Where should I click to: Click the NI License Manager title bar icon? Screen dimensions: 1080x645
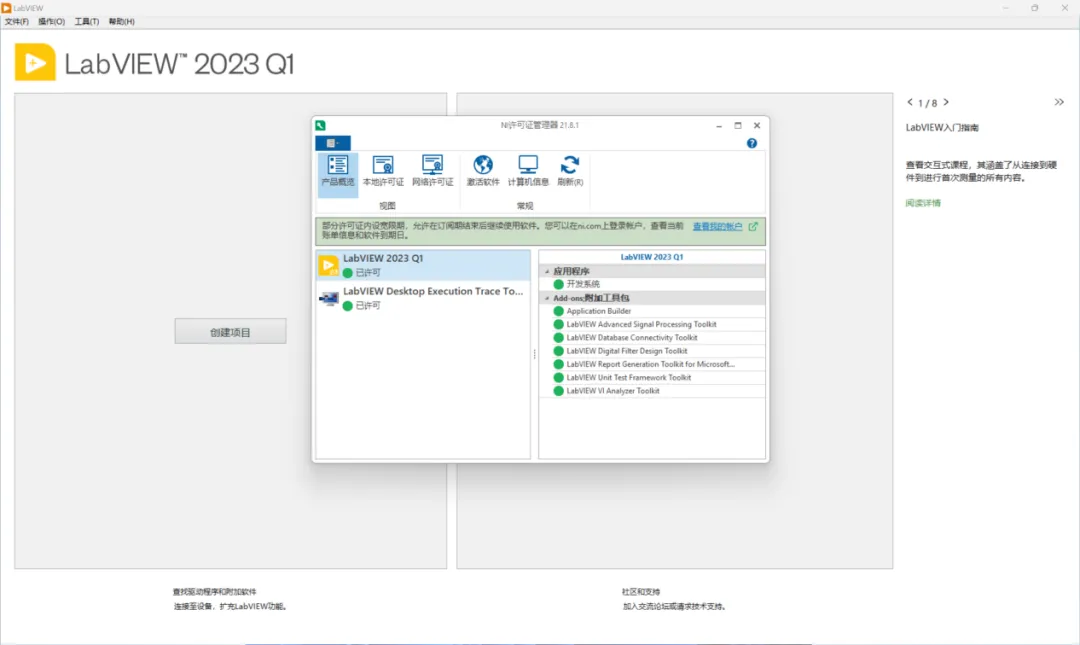tap(320, 125)
